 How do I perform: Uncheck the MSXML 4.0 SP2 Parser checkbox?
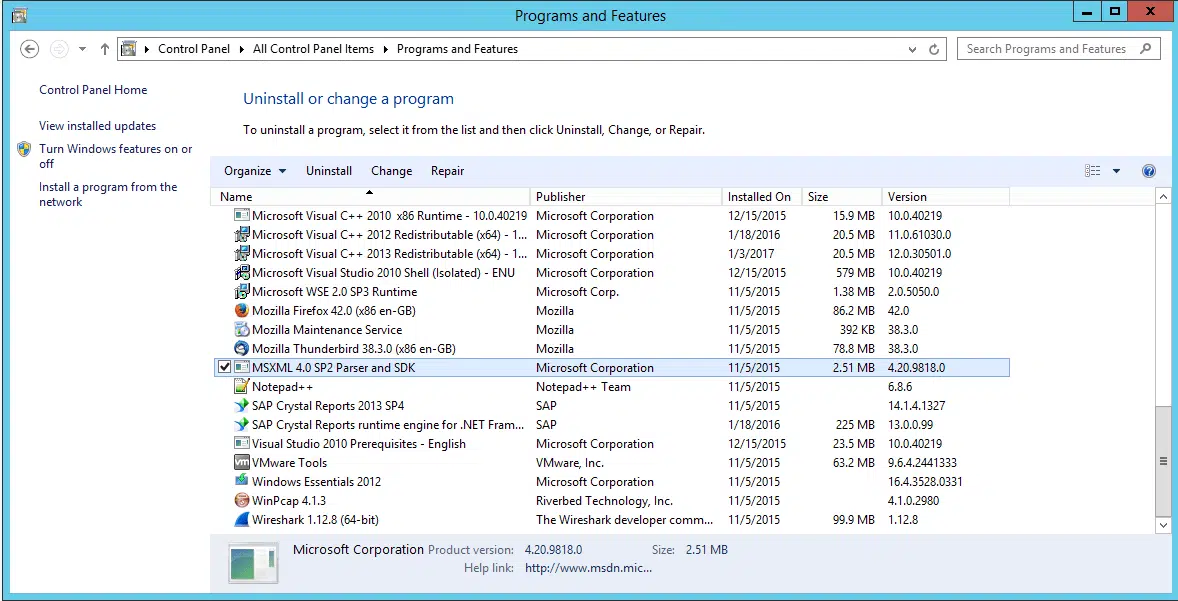(224, 367)
